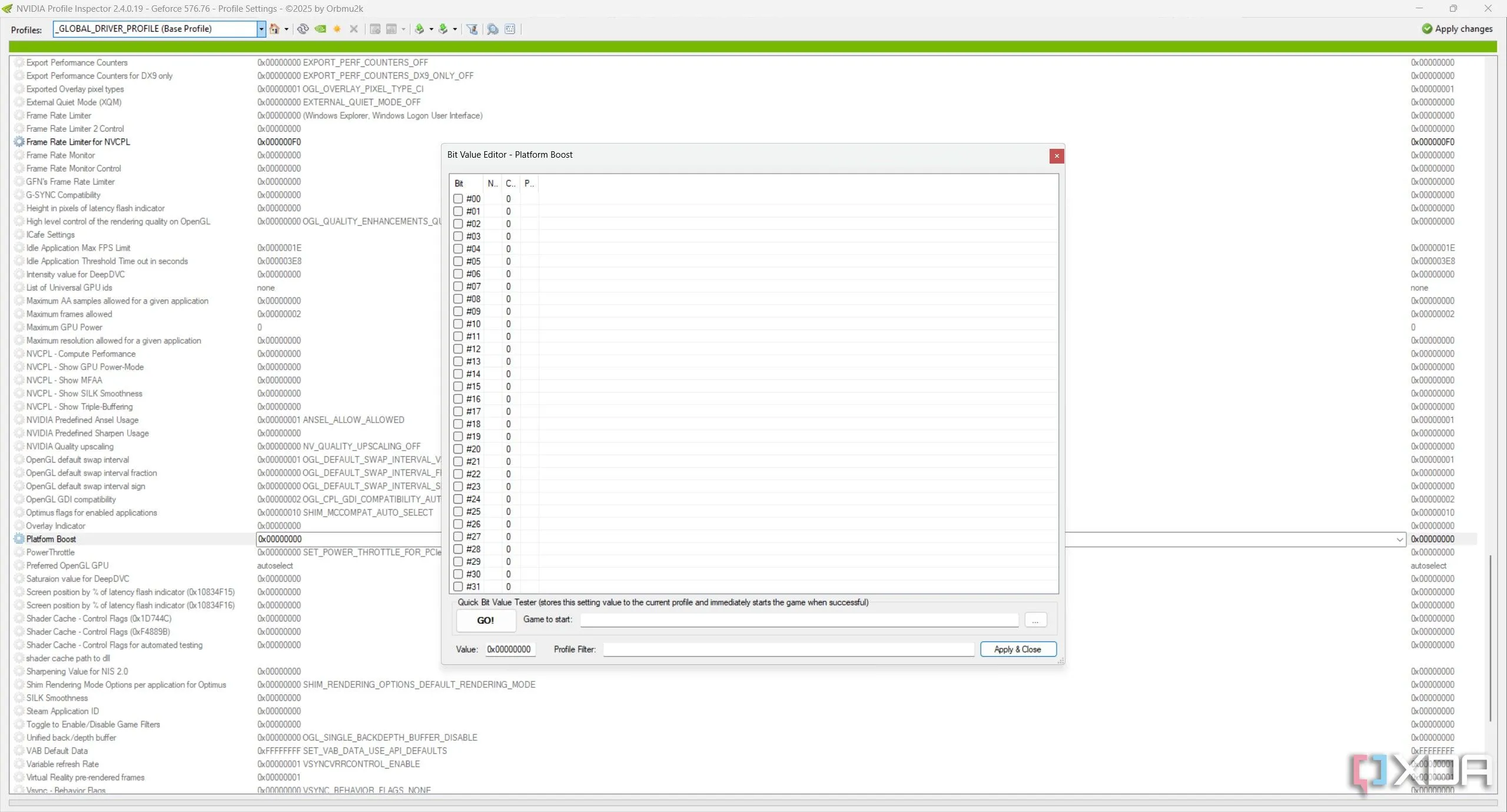This screenshot has width=1507, height=812.
Task: Click the NVIDIA Profile Inspector title icon
Action: tap(7, 8)
